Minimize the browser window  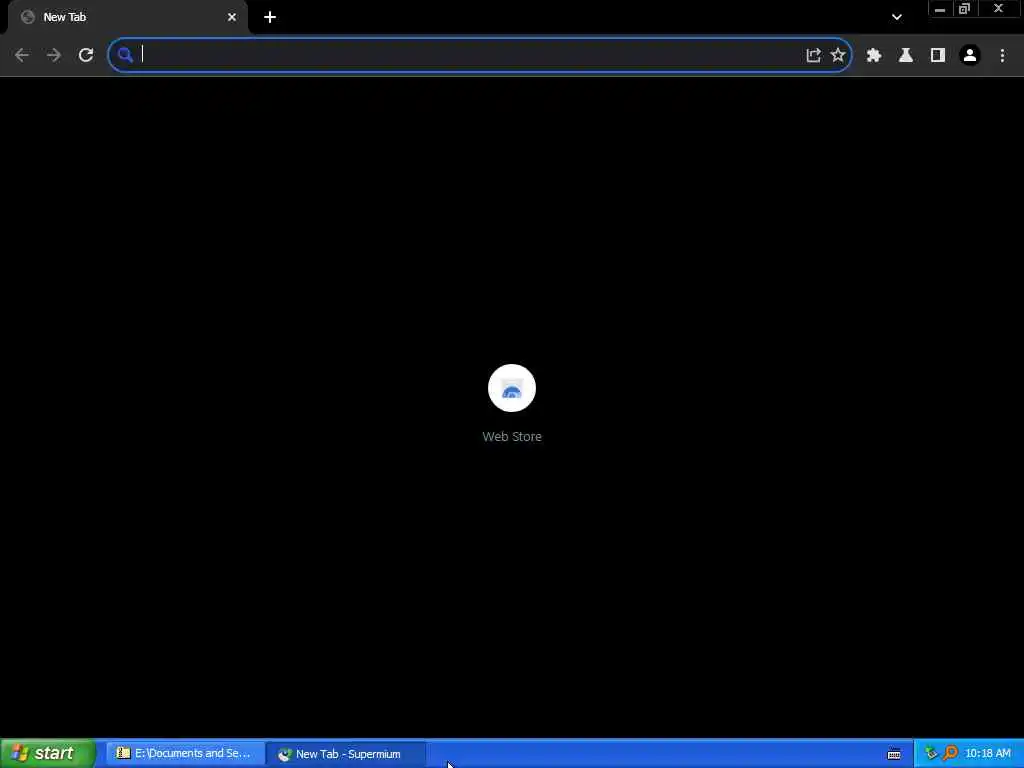(940, 9)
